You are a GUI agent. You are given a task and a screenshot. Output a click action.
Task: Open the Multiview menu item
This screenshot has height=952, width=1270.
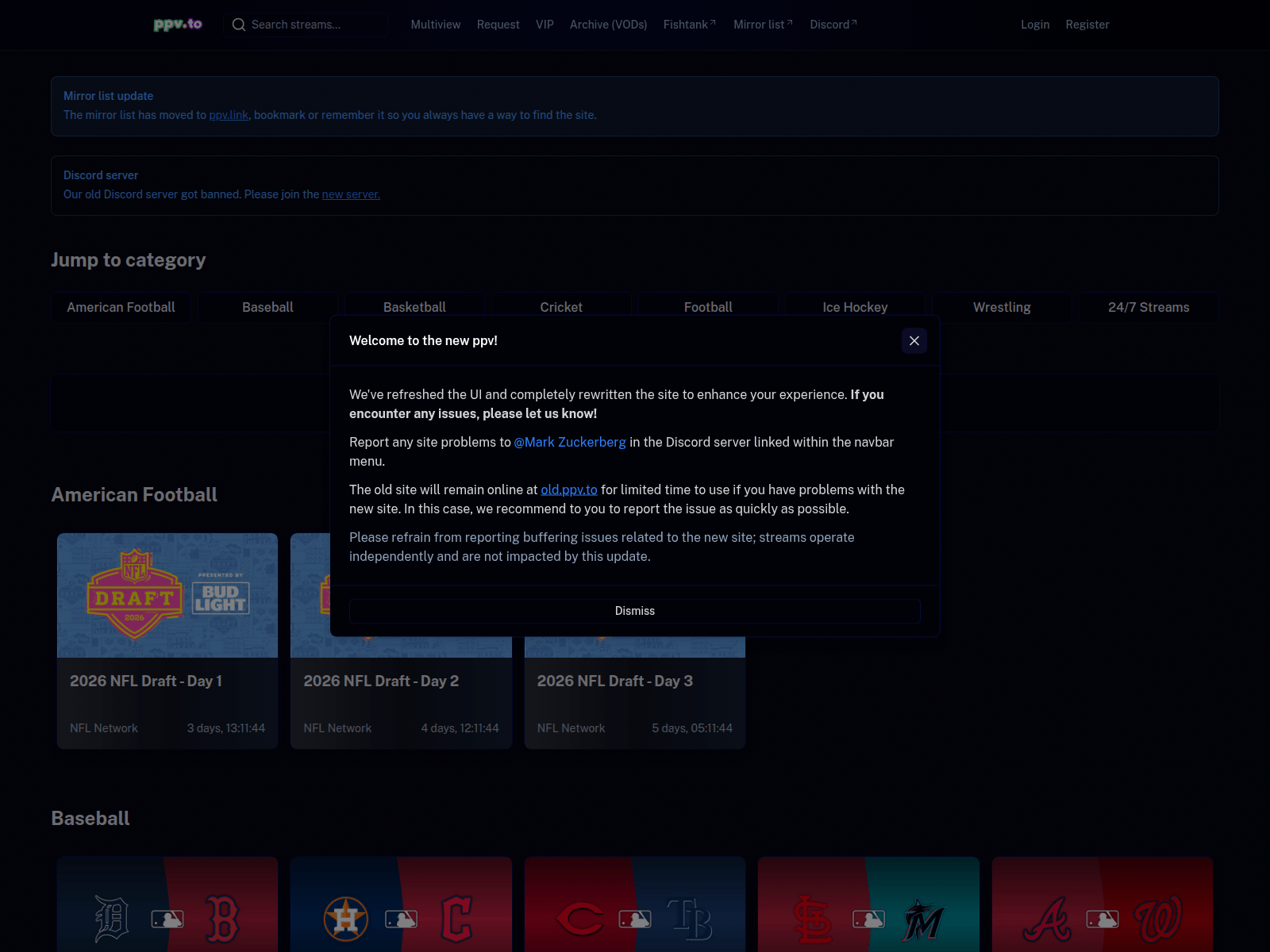tap(436, 25)
